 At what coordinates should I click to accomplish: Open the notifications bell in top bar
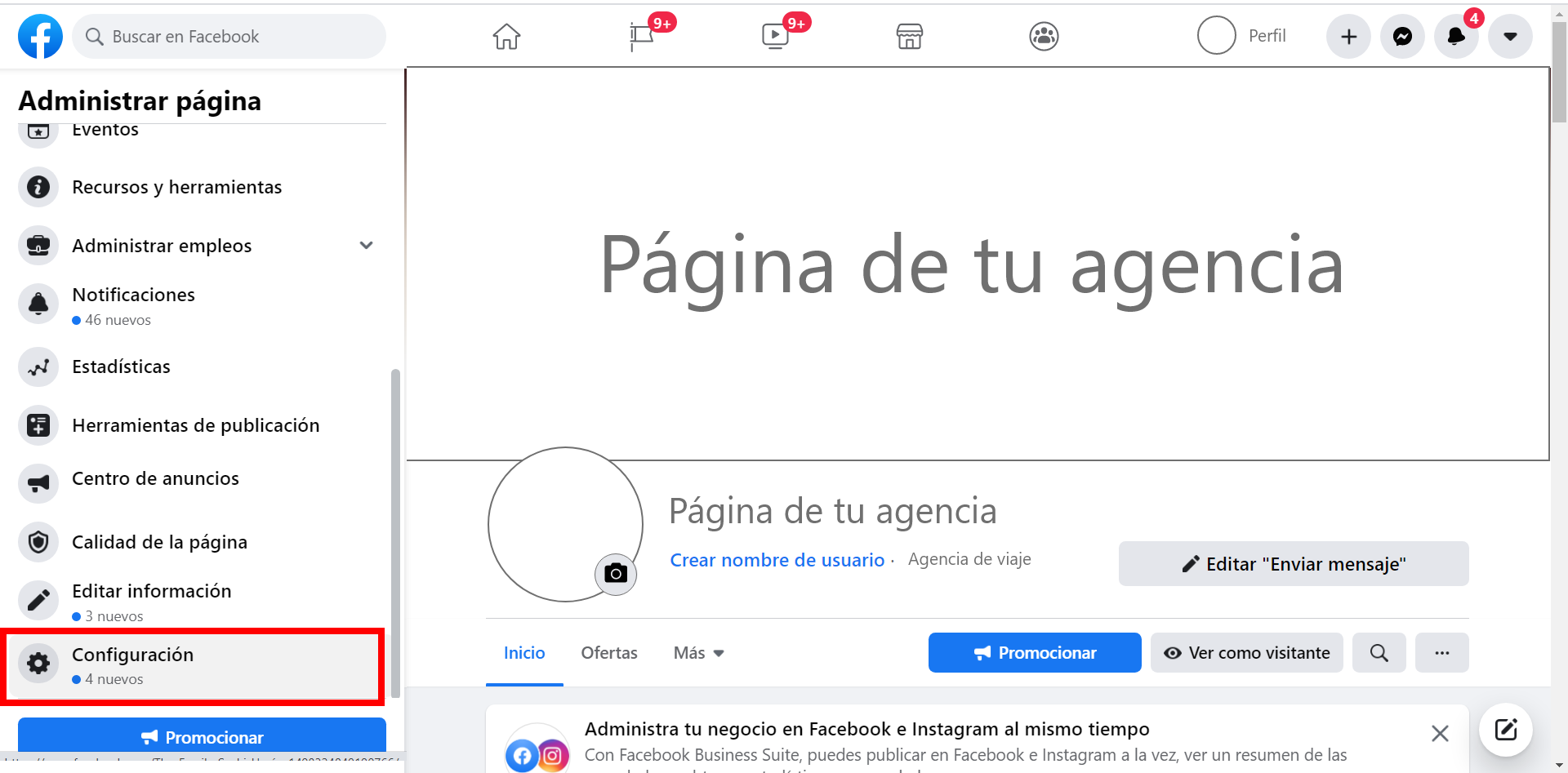(1456, 36)
